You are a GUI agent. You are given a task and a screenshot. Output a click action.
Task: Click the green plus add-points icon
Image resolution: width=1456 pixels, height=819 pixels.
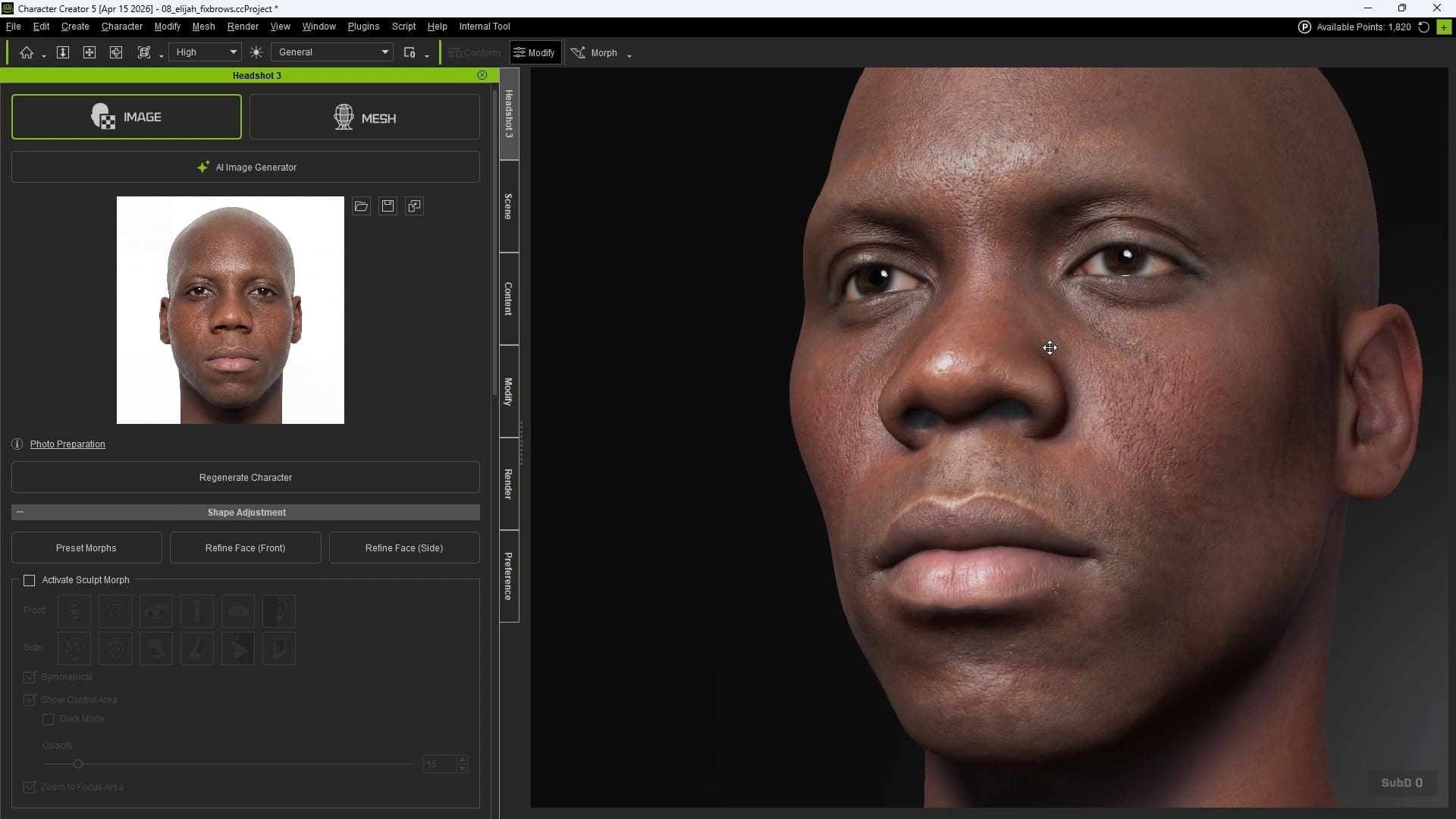pos(1444,27)
